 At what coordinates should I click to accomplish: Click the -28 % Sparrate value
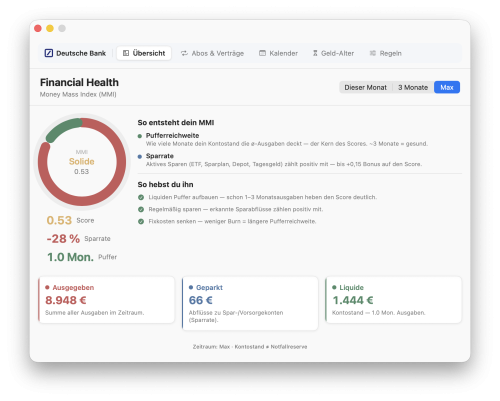[x=63, y=239]
